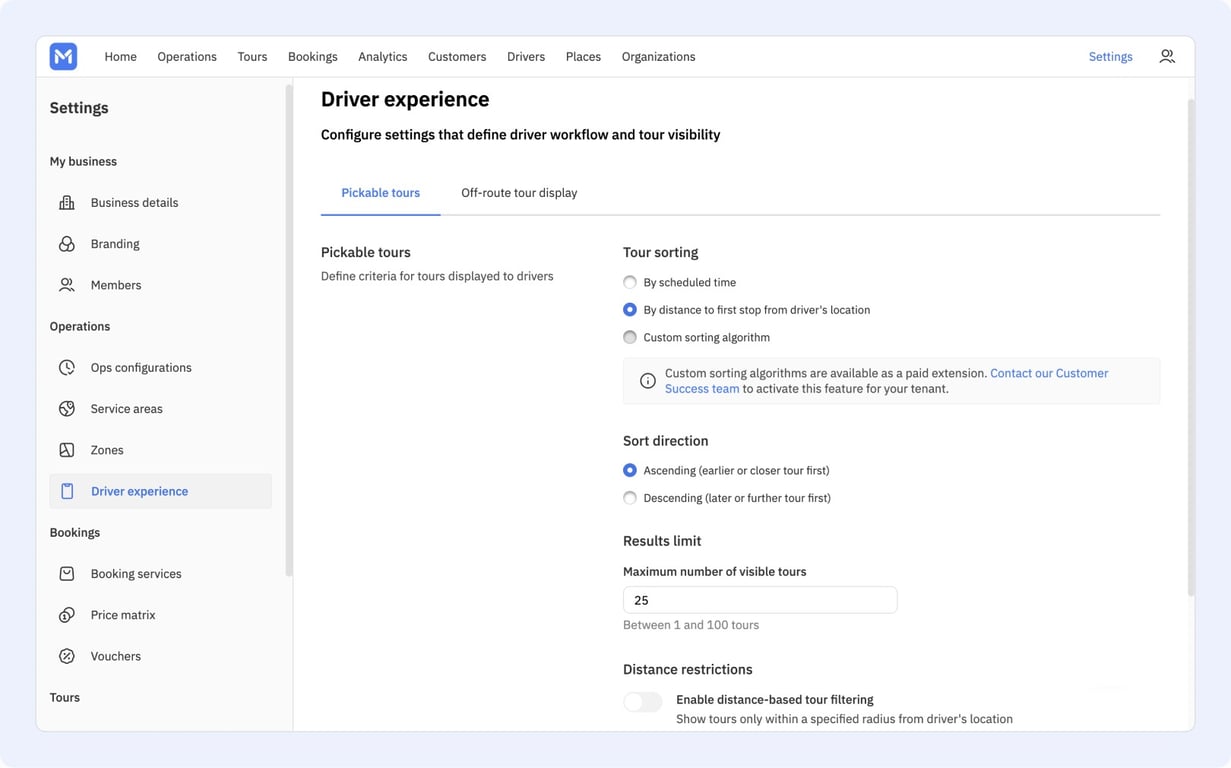The width and height of the screenshot is (1231, 768).
Task: Click the blue M app logo
Action: tap(63, 56)
